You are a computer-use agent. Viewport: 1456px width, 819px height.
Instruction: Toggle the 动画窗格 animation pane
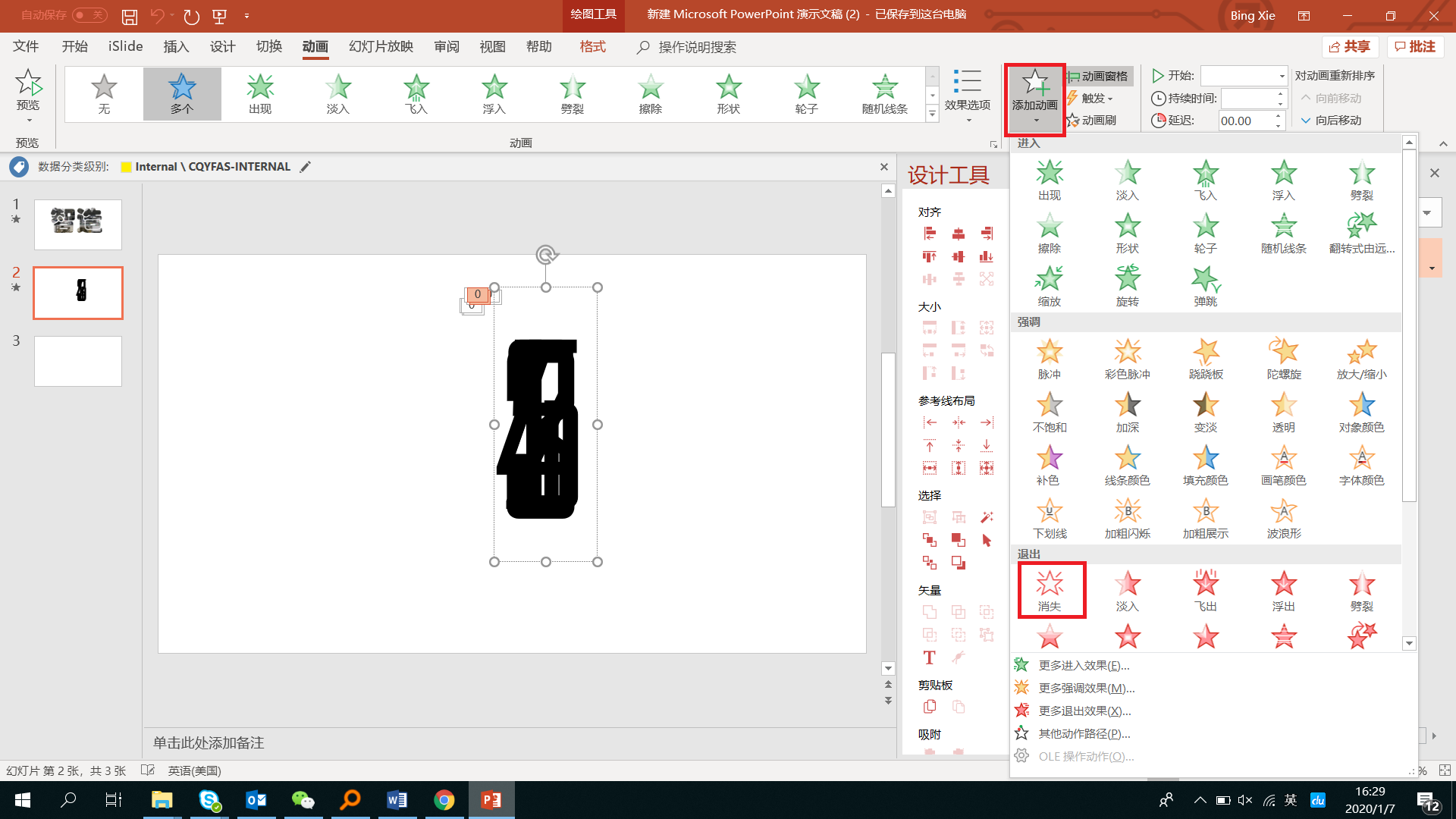1100,76
